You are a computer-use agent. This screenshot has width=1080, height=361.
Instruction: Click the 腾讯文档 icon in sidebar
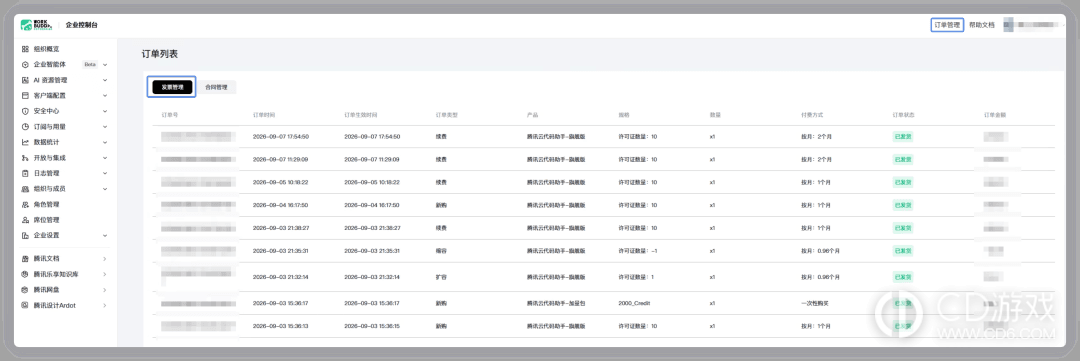[x=25, y=258]
